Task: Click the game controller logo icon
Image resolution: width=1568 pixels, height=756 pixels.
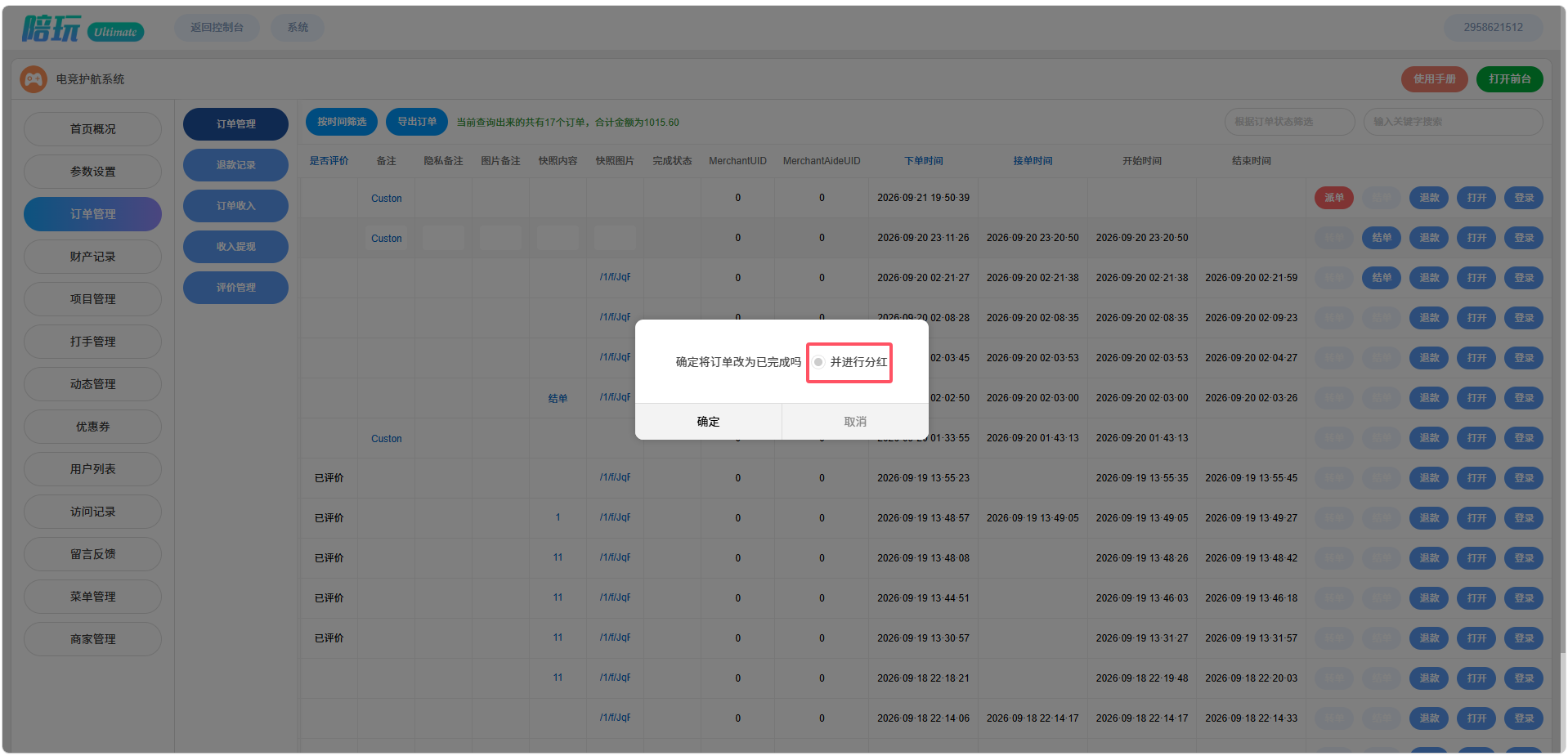Action: pyautogui.click(x=34, y=79)
